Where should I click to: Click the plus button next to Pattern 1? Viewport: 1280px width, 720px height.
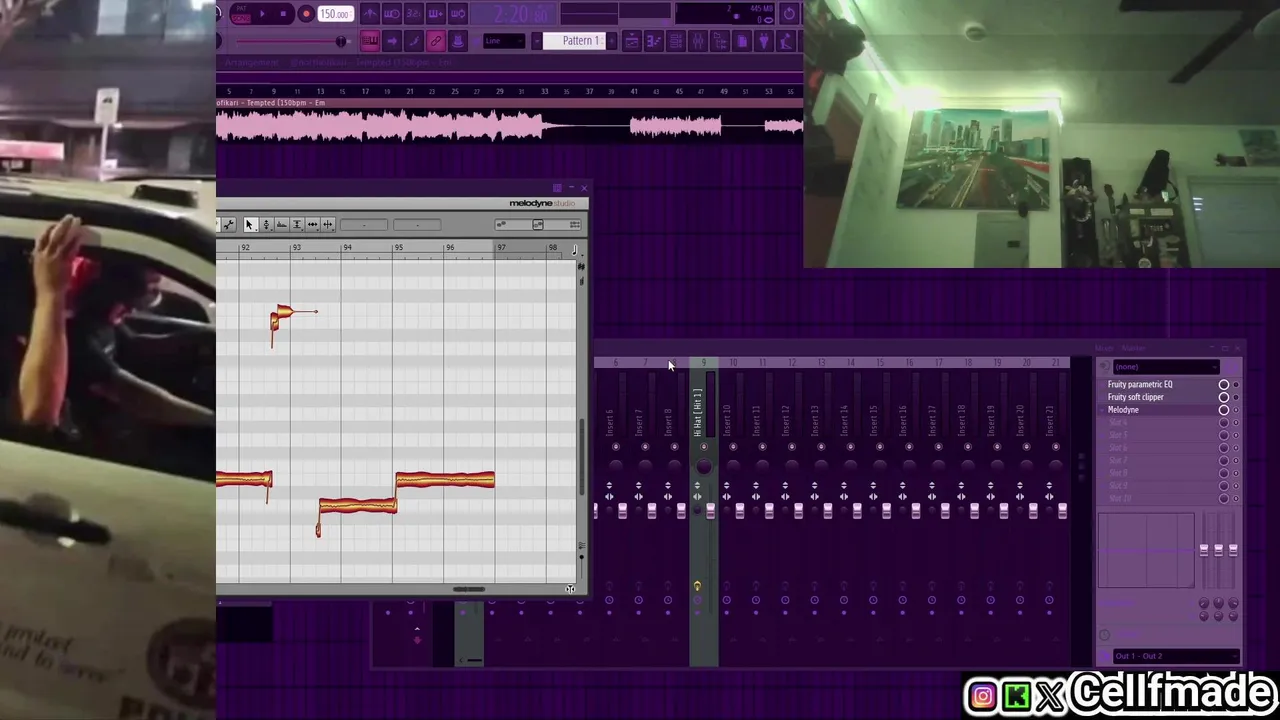[612, 41]
